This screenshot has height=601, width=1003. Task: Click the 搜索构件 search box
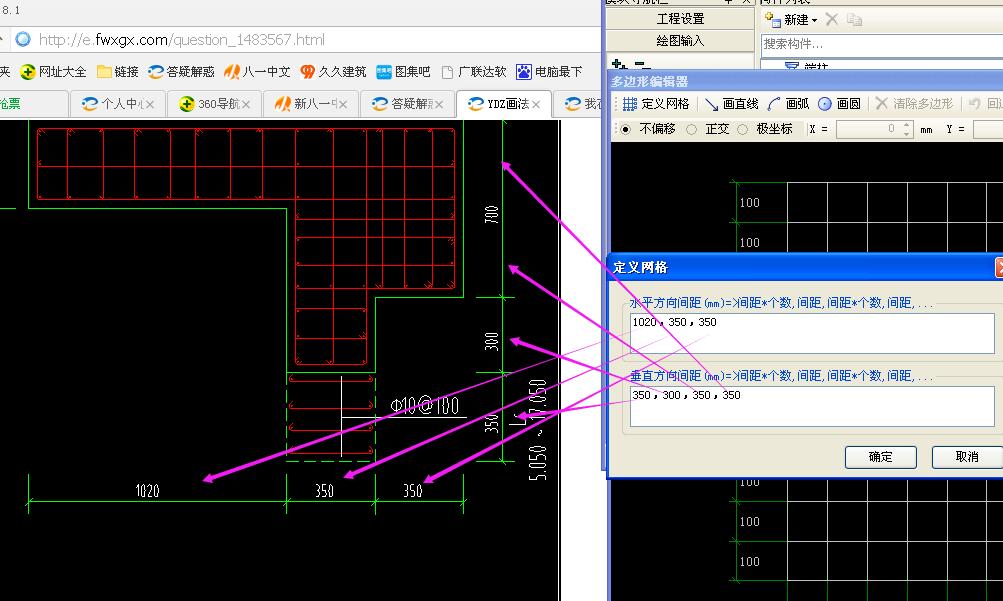tap(881, 44)
